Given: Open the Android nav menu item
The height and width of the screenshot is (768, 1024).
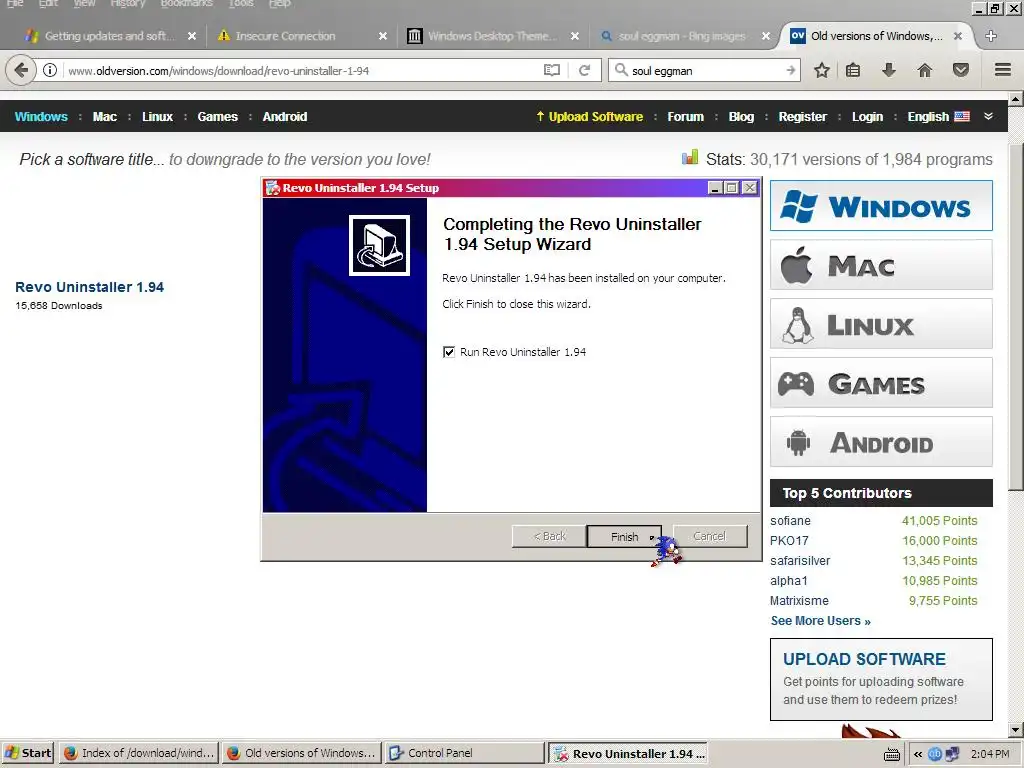Looking at the screenshot, I should point(285,116).
